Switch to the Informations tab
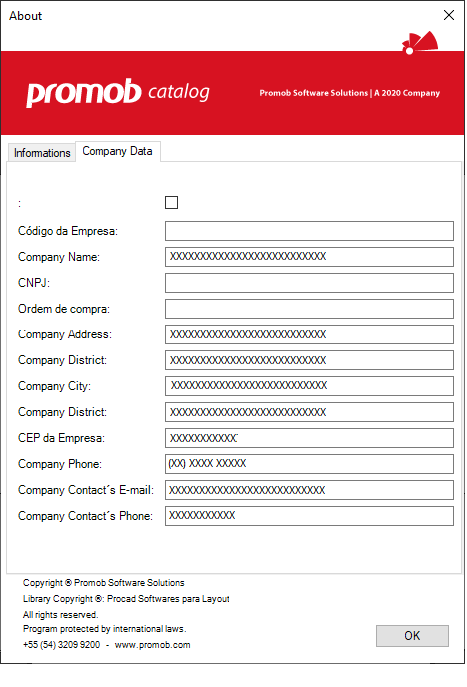This screenshot has height=687, width=467. click(42, 153)
